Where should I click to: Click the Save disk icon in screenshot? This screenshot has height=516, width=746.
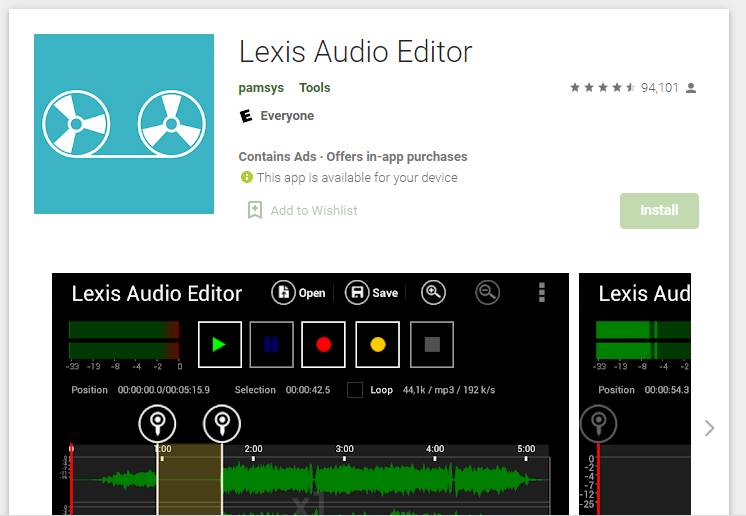point(357,292)
